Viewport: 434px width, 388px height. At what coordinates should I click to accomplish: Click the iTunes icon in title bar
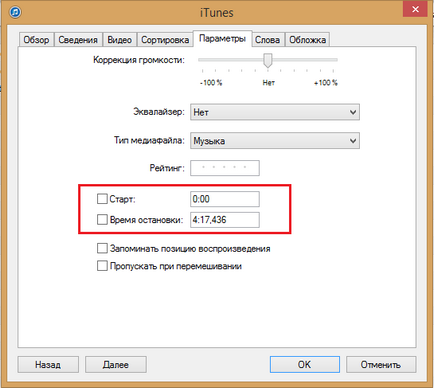pyautogui.click(x=15, y=12)
